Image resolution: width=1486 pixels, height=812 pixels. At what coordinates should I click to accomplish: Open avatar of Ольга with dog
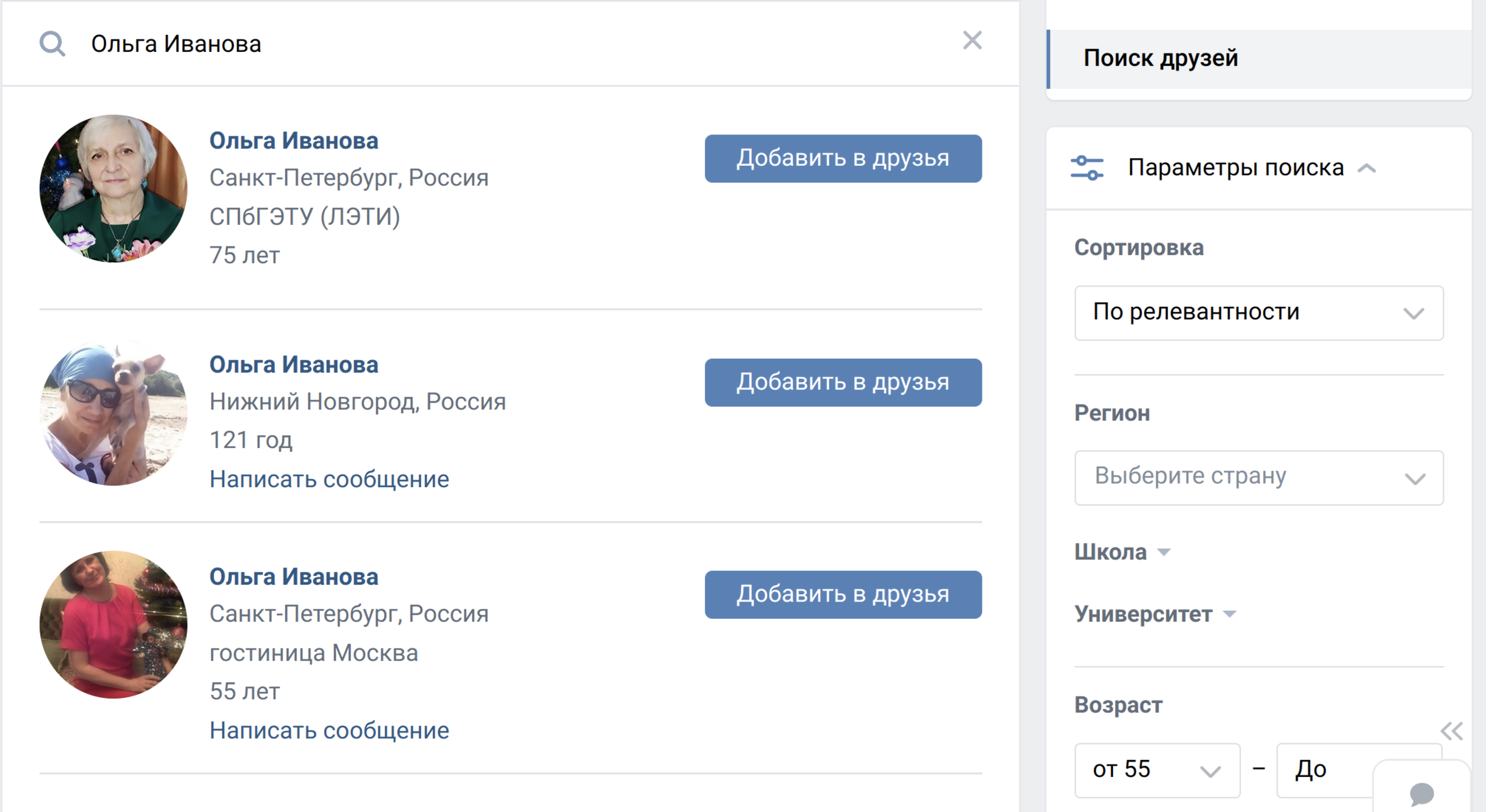(113, 412)
